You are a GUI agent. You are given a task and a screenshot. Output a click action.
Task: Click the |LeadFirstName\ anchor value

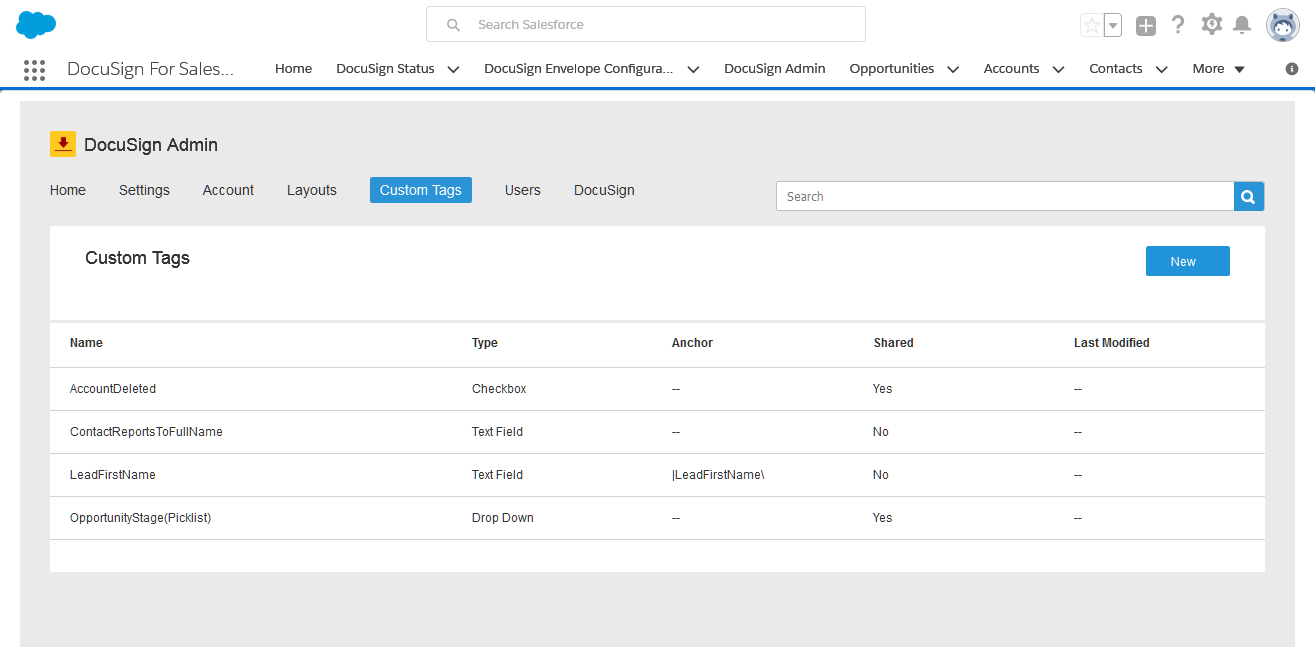(718, 475)
